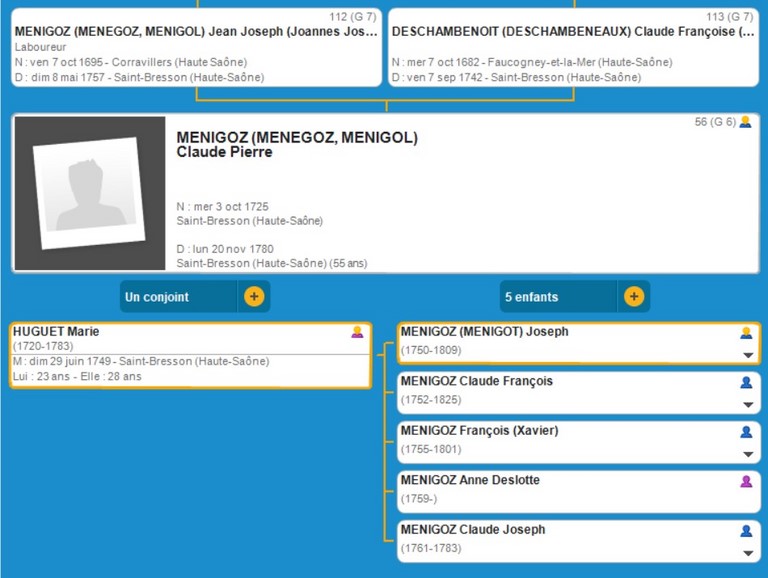Click the plus icon beside 5 enfants
The width and height of the screenshot is (768, 578).
click(x=633, y=297)
